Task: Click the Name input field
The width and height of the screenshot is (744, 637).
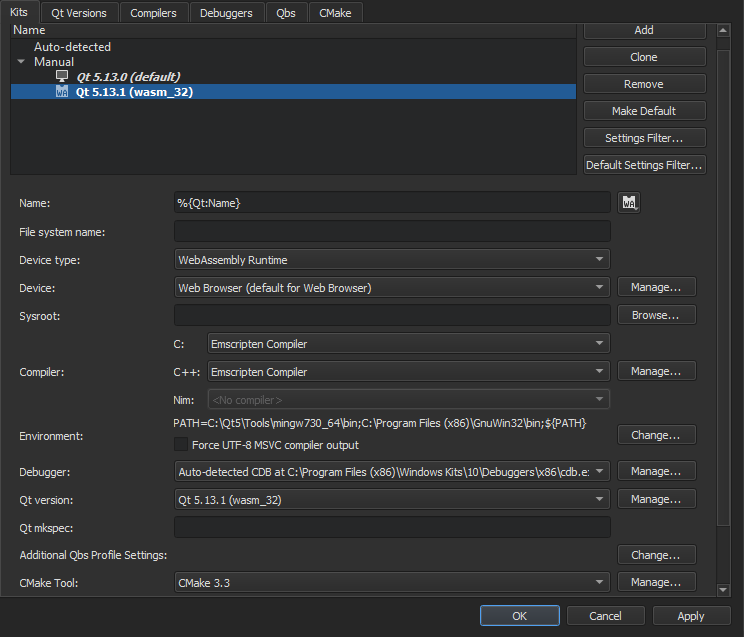Action: pyautogui.click(x=392, y=203)
